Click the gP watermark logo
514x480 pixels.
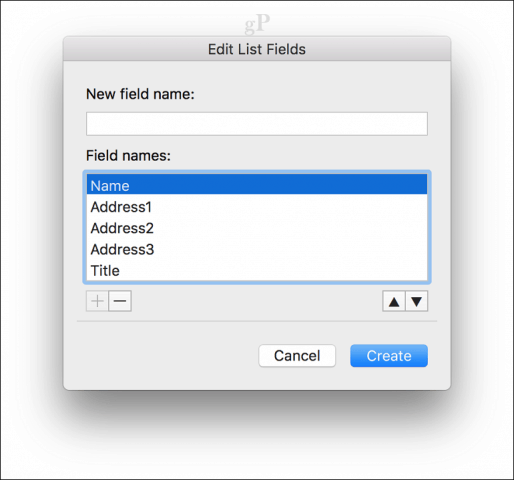(257, 24)
